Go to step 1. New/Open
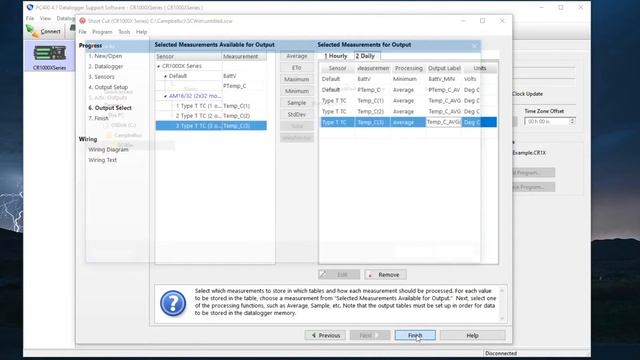Viewport: 640px width, 360px height. click(x=105, y=56)
